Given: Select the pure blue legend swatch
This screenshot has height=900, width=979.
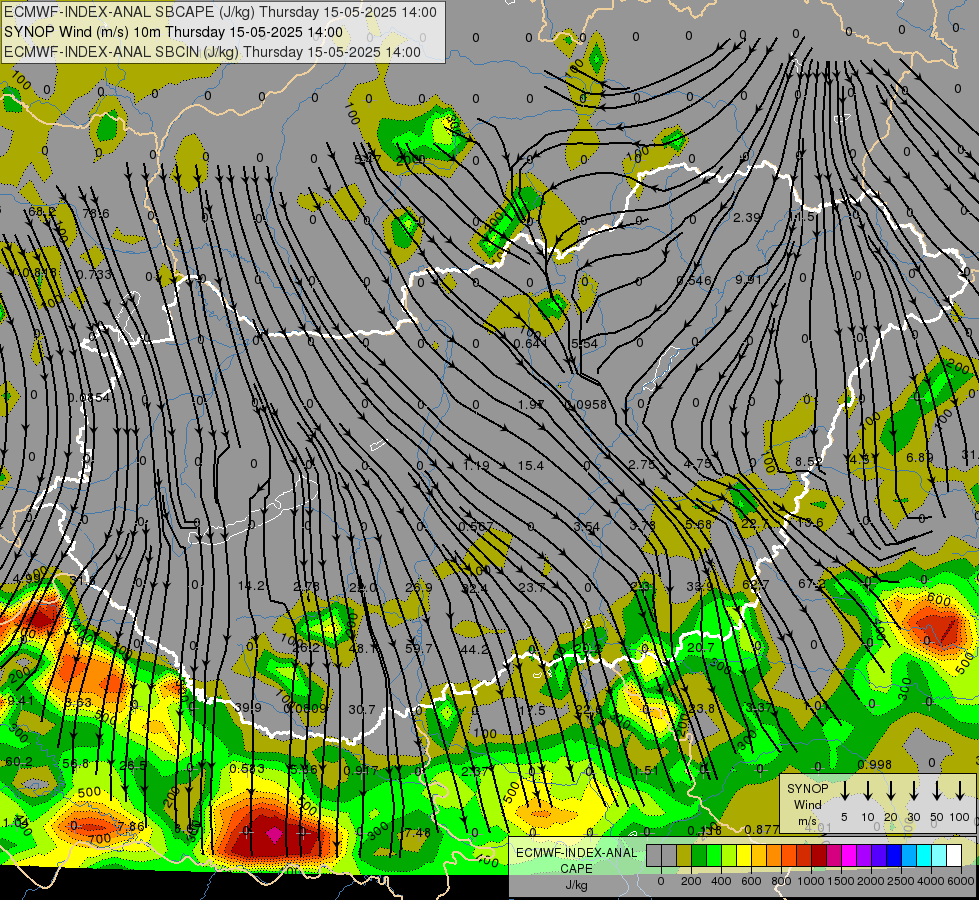Looking at the screenshot, I should 893,856.
